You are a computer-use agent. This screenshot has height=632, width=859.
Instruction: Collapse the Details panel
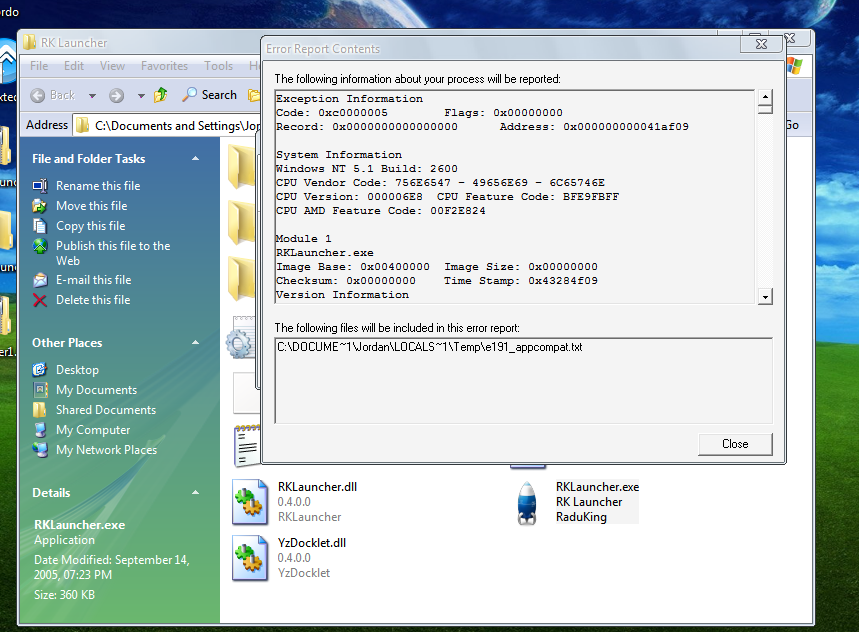(195, 492)
